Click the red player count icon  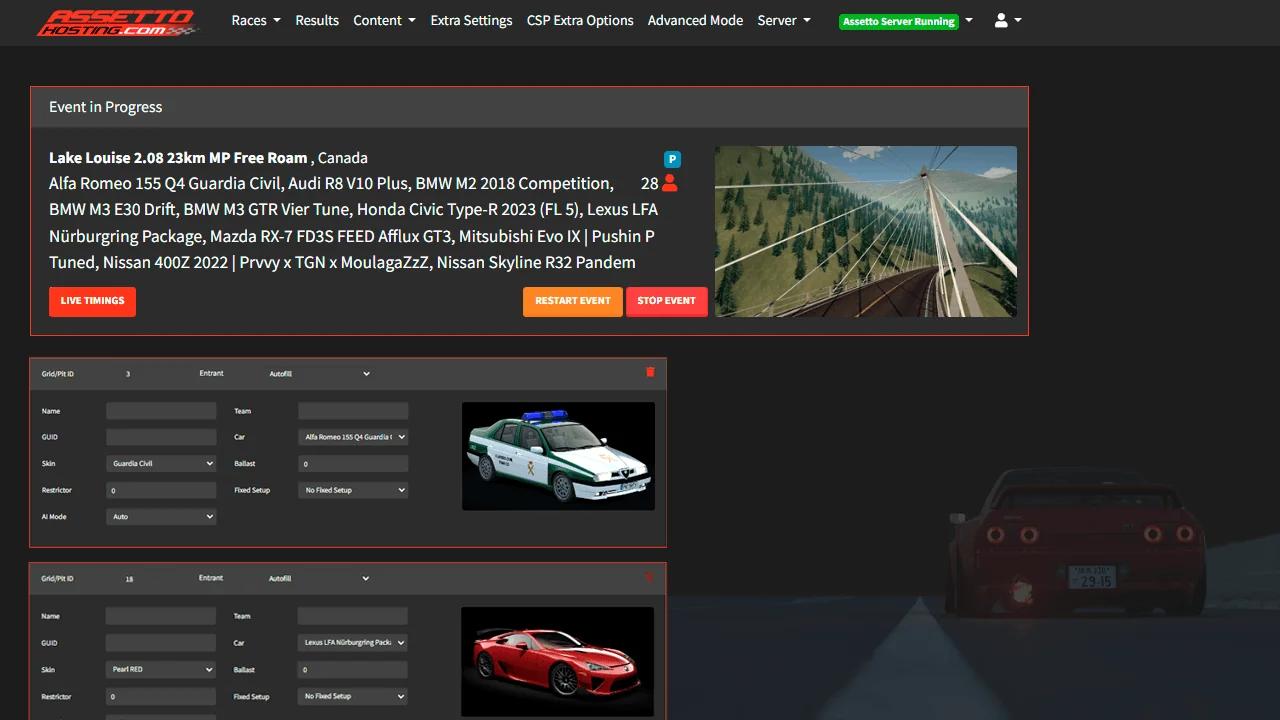[x=670, y=183]
